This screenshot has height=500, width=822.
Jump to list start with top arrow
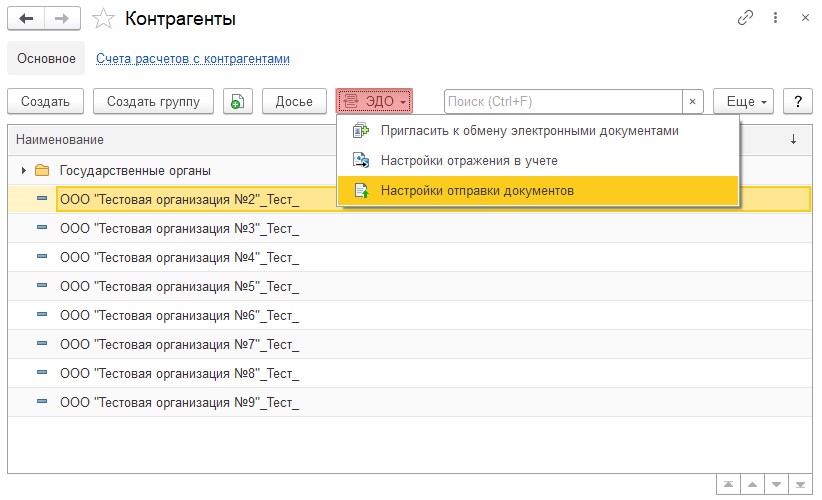[x=727, y=484]
